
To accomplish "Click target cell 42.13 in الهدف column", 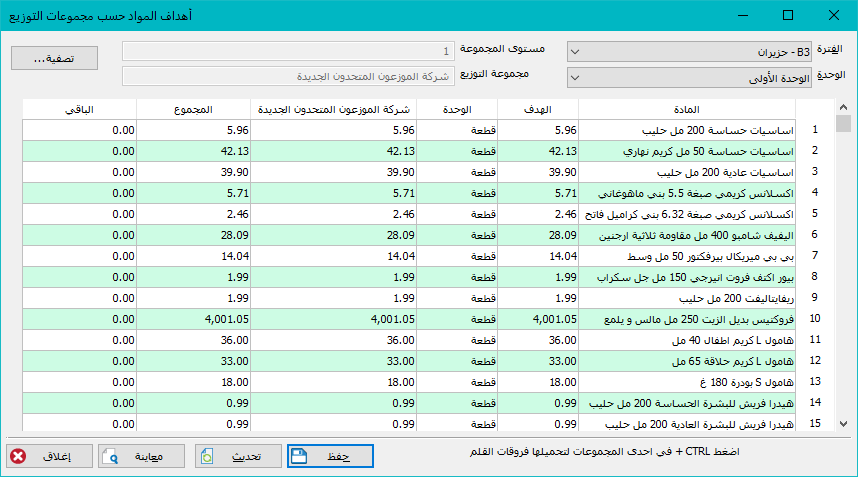I will click(x=538, y=151).
